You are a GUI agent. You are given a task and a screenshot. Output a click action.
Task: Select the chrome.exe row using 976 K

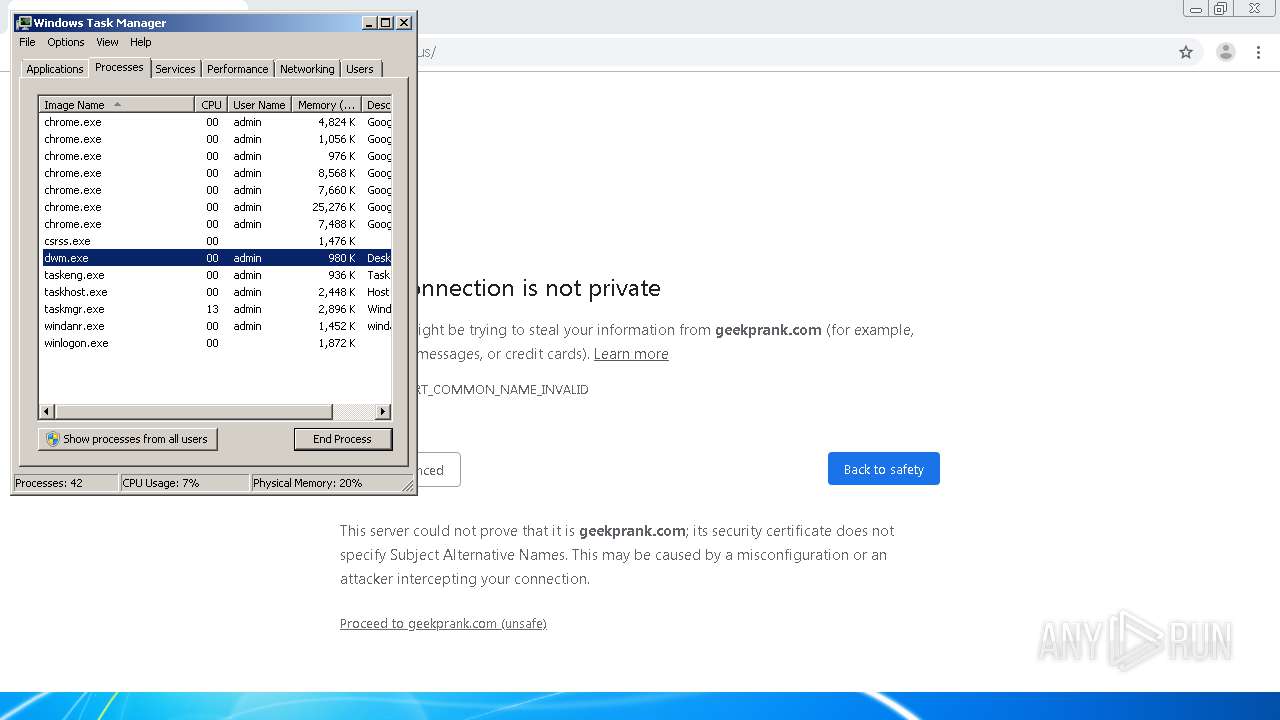click(x=215, y=156)
